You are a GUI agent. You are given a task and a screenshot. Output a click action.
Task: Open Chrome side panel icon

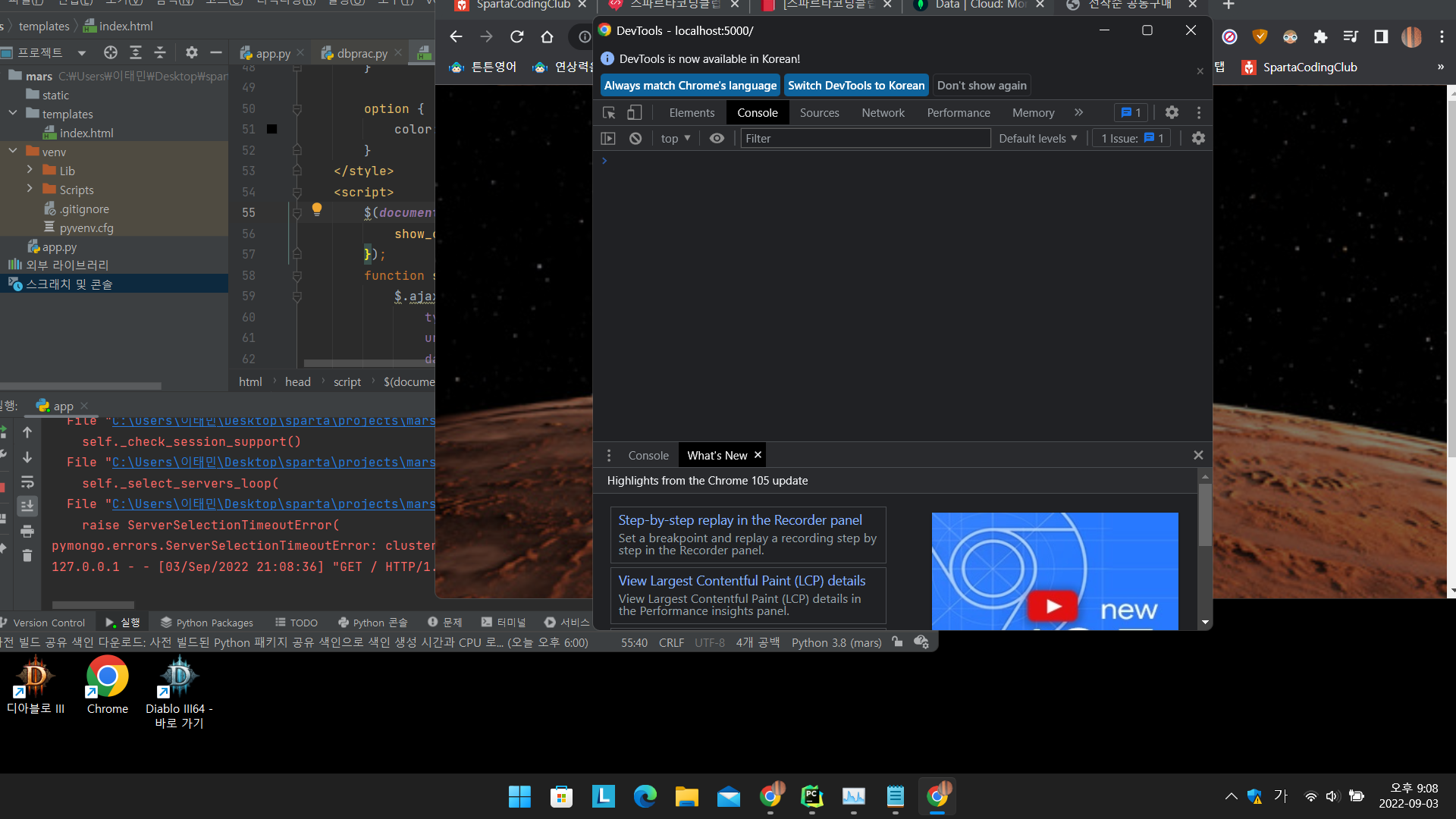(x=1381, y=36)
